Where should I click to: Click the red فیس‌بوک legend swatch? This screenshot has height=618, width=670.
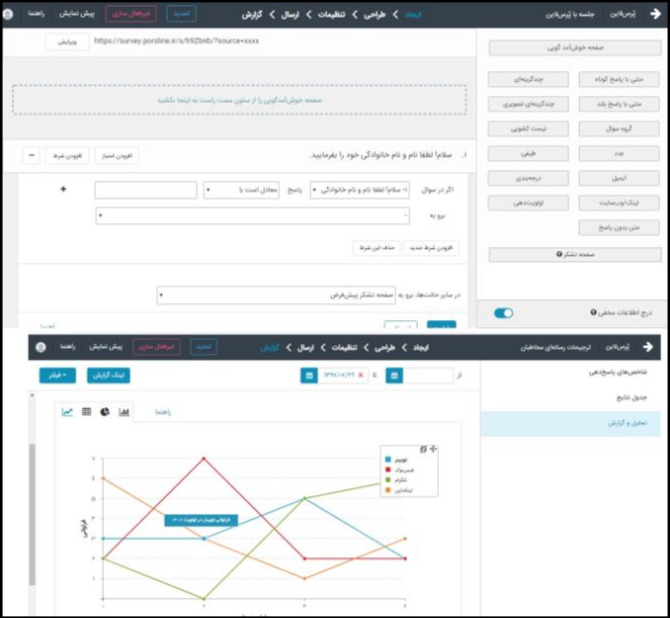(388, 470)
